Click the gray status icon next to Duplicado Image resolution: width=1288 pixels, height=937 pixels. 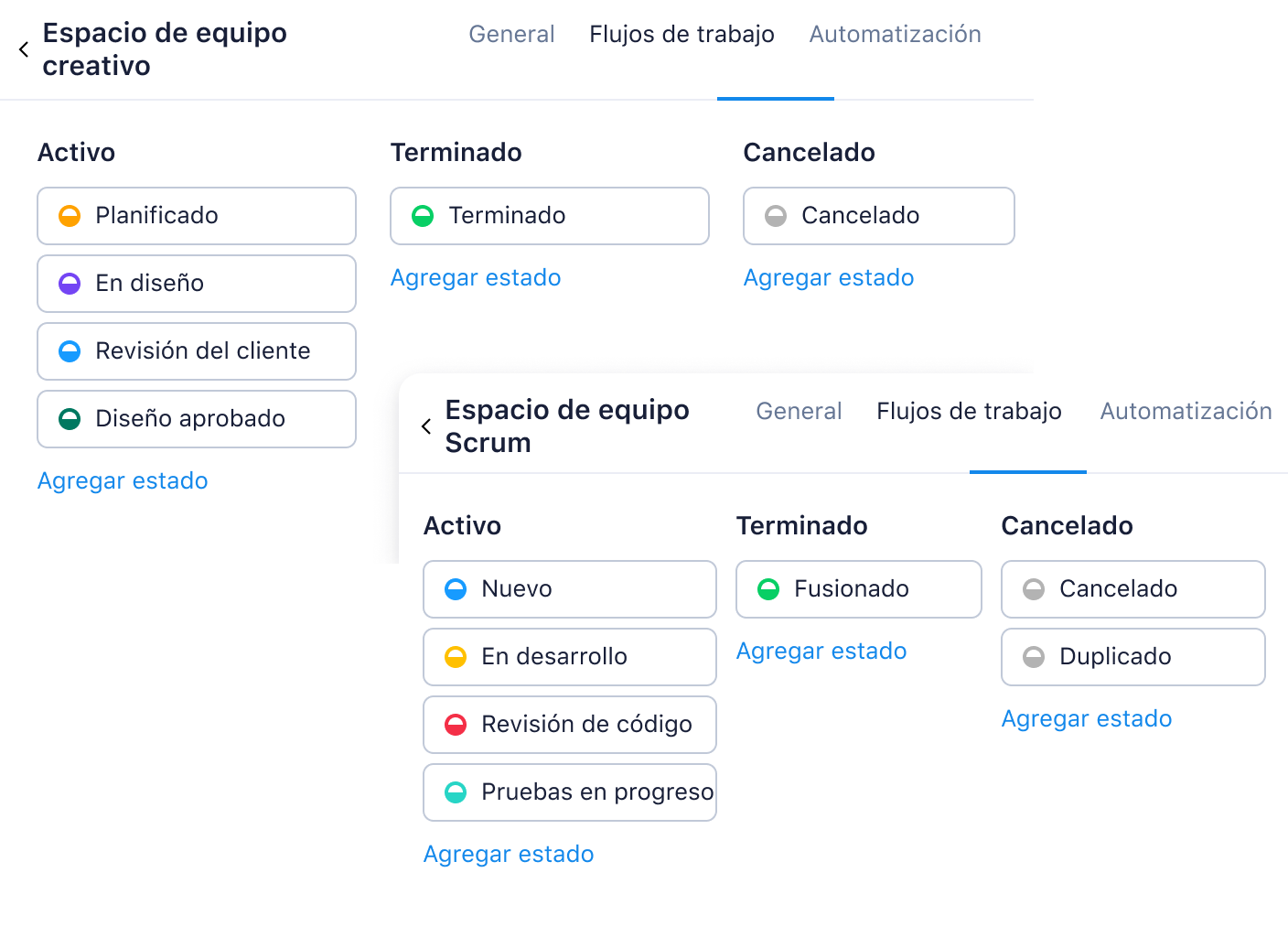pyautogui.click(x=1034, y=657)
